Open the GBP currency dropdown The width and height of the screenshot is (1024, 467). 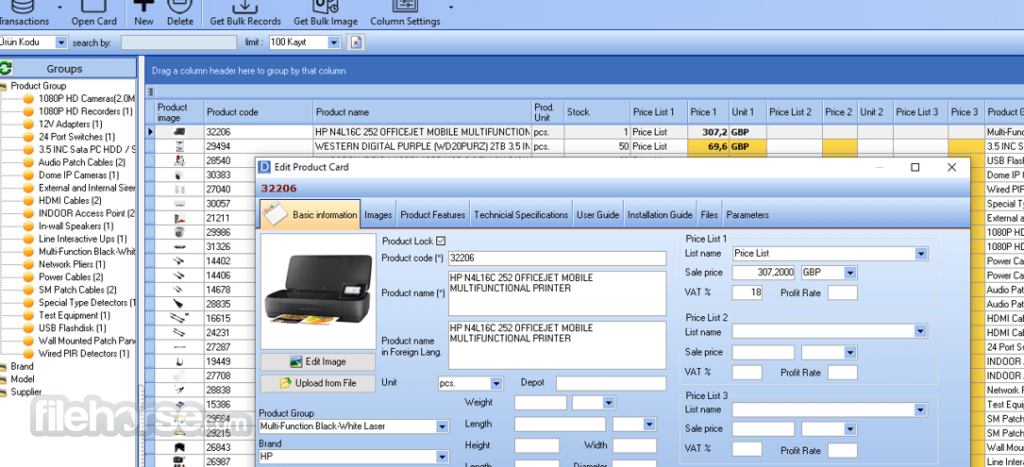850,272
